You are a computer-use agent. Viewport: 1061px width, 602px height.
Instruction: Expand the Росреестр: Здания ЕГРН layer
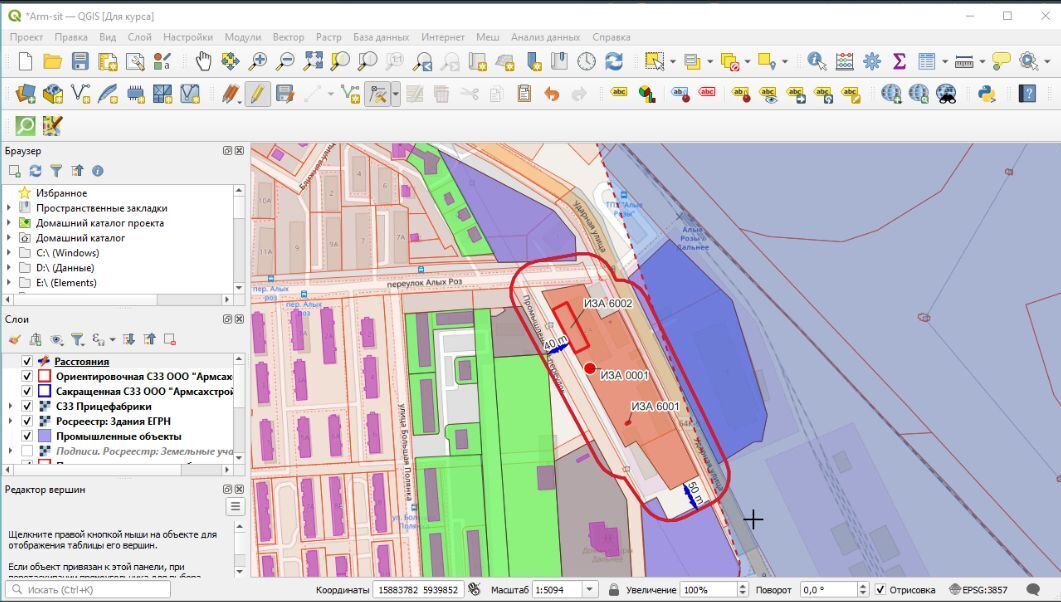coord(10,421)
